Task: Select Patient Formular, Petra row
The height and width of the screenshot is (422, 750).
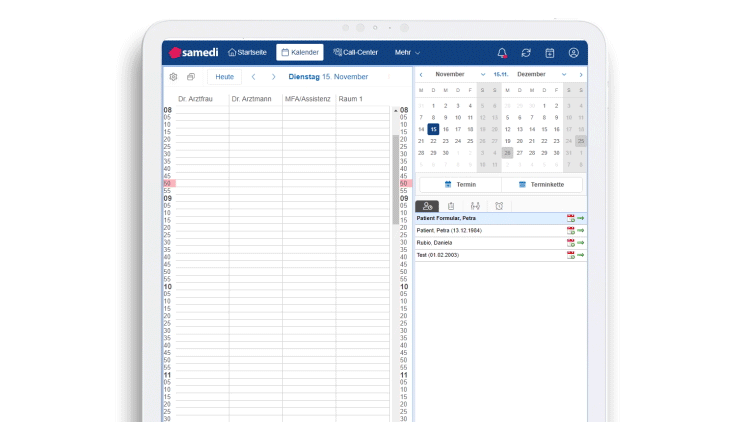Action: (x=501, y=218)
